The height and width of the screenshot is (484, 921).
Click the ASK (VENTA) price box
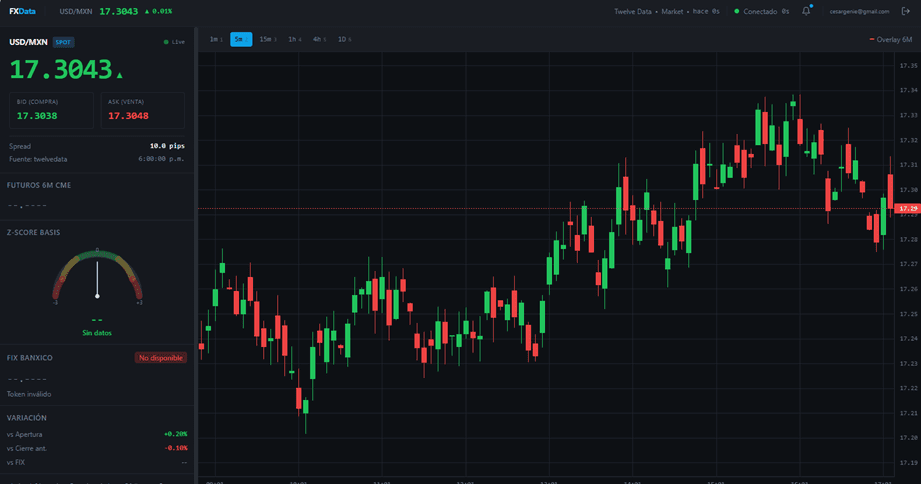pyautogui.click(x=142, y=110)
